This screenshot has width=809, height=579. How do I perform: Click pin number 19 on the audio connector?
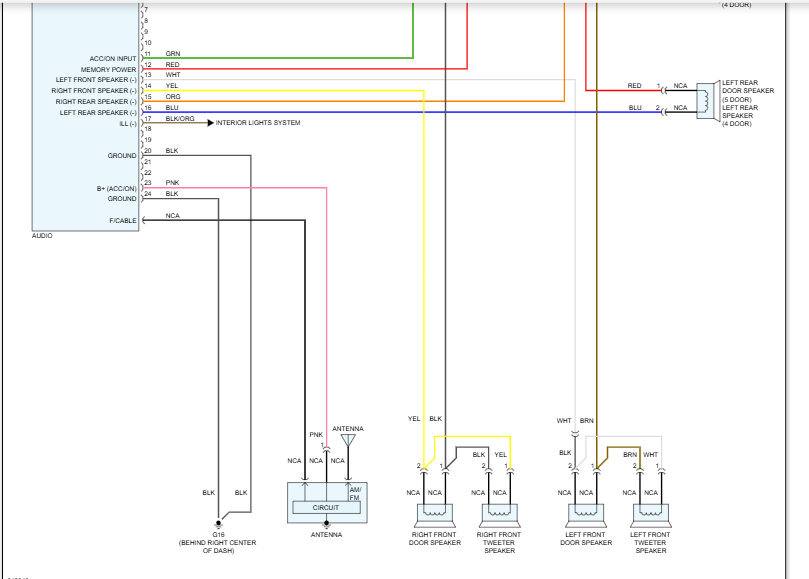[x=148, y=140]
